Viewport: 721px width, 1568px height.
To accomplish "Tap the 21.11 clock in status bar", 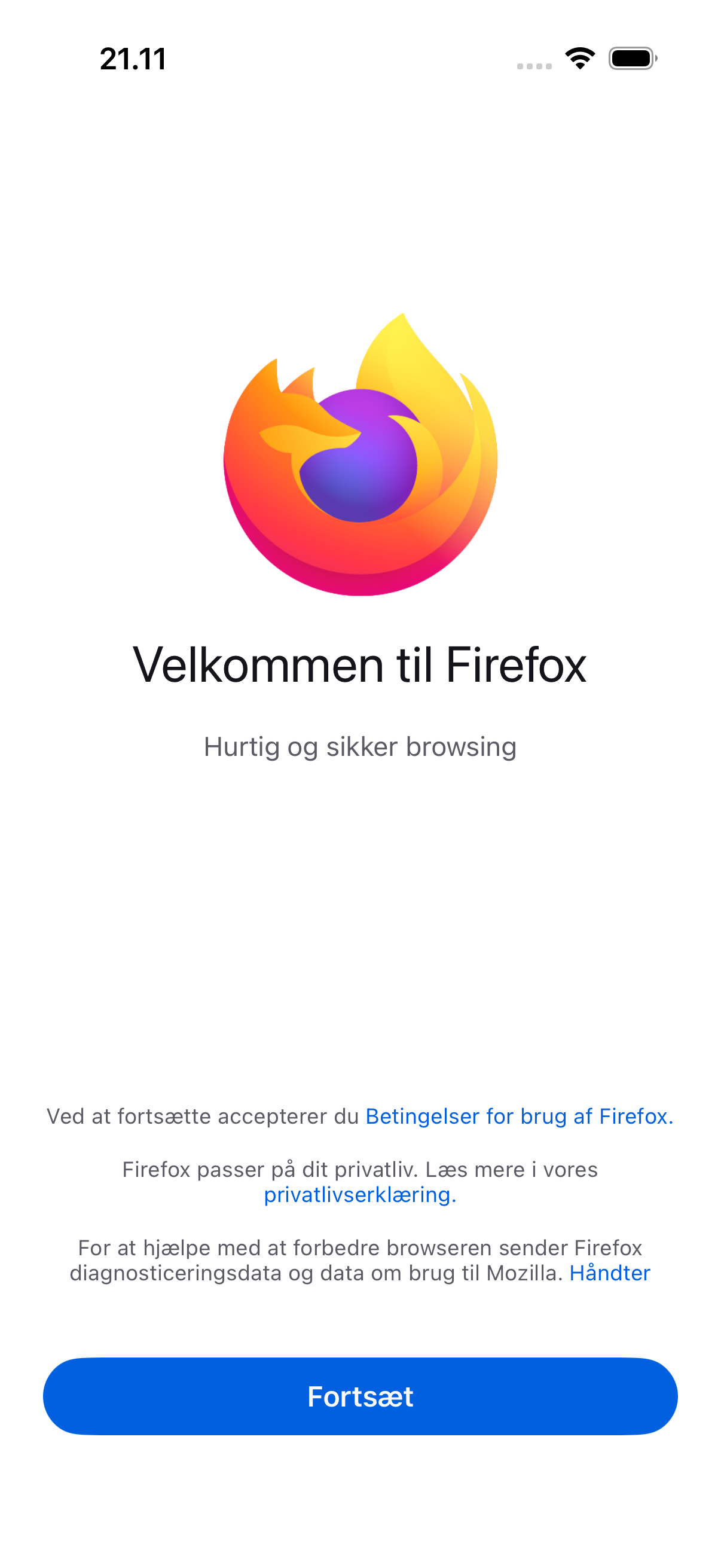I will [133, 59].
